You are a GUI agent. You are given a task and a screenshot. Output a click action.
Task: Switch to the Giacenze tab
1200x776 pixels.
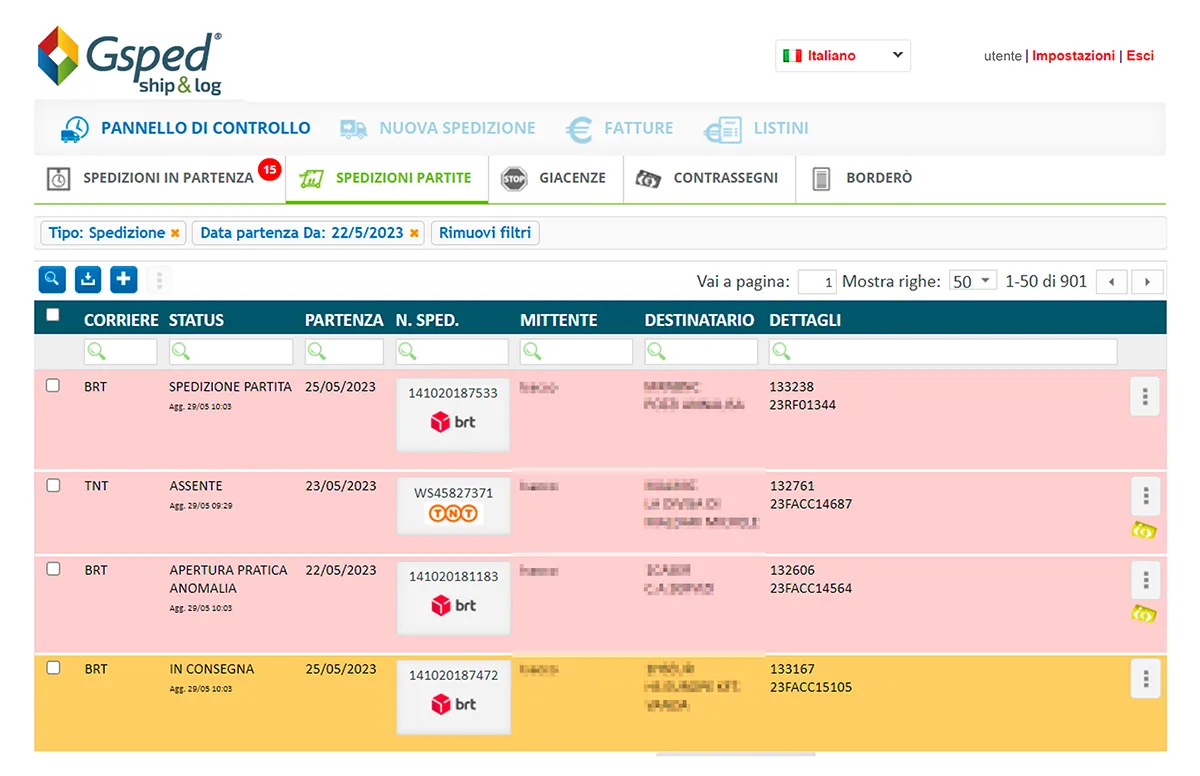pos(557,178)
